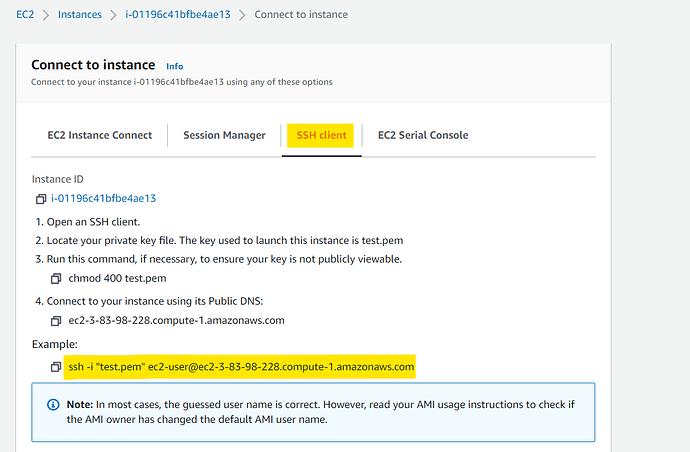Copy the chmod 400 test.pem command
690x452 pixels.
tap(57, 278)
